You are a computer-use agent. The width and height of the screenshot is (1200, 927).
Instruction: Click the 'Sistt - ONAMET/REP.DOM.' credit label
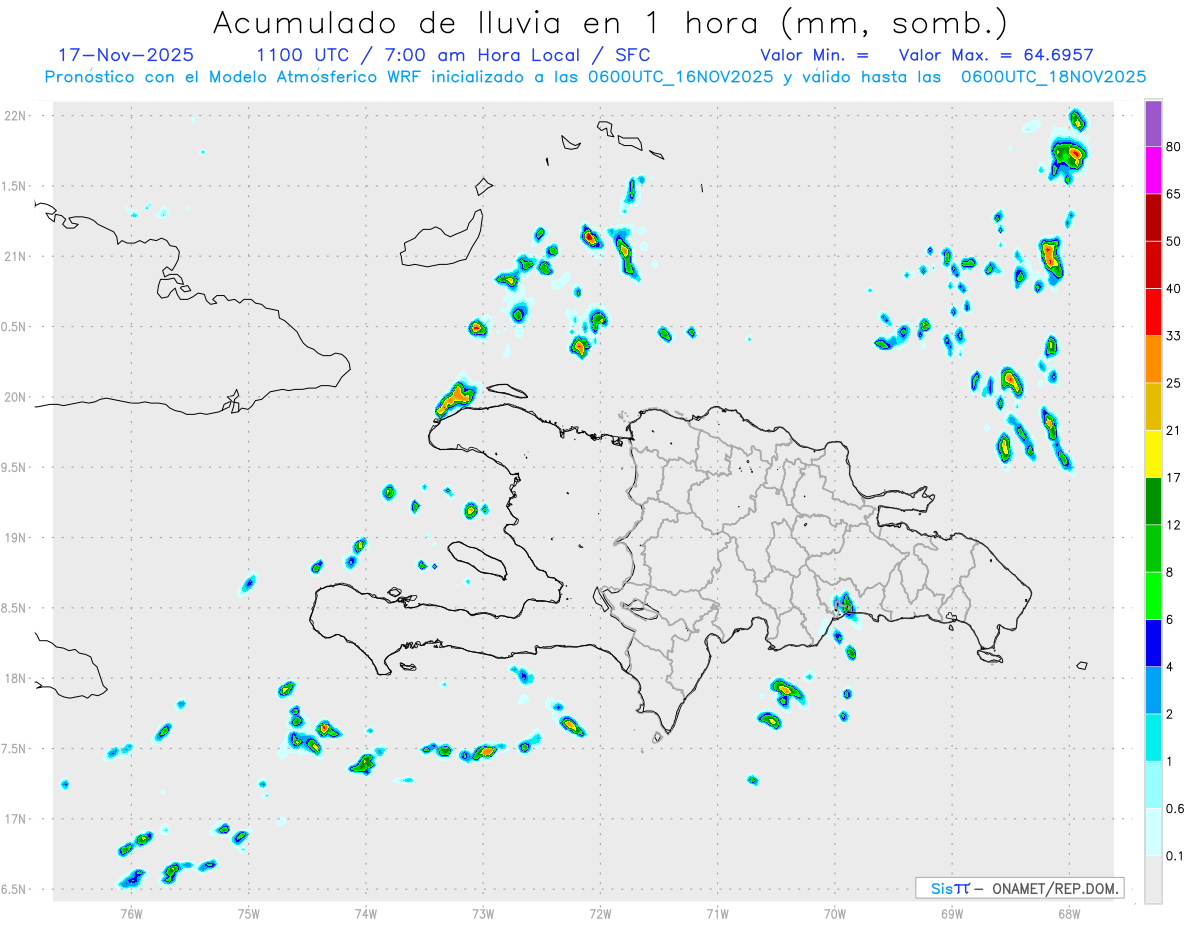tap(1019, 888)
